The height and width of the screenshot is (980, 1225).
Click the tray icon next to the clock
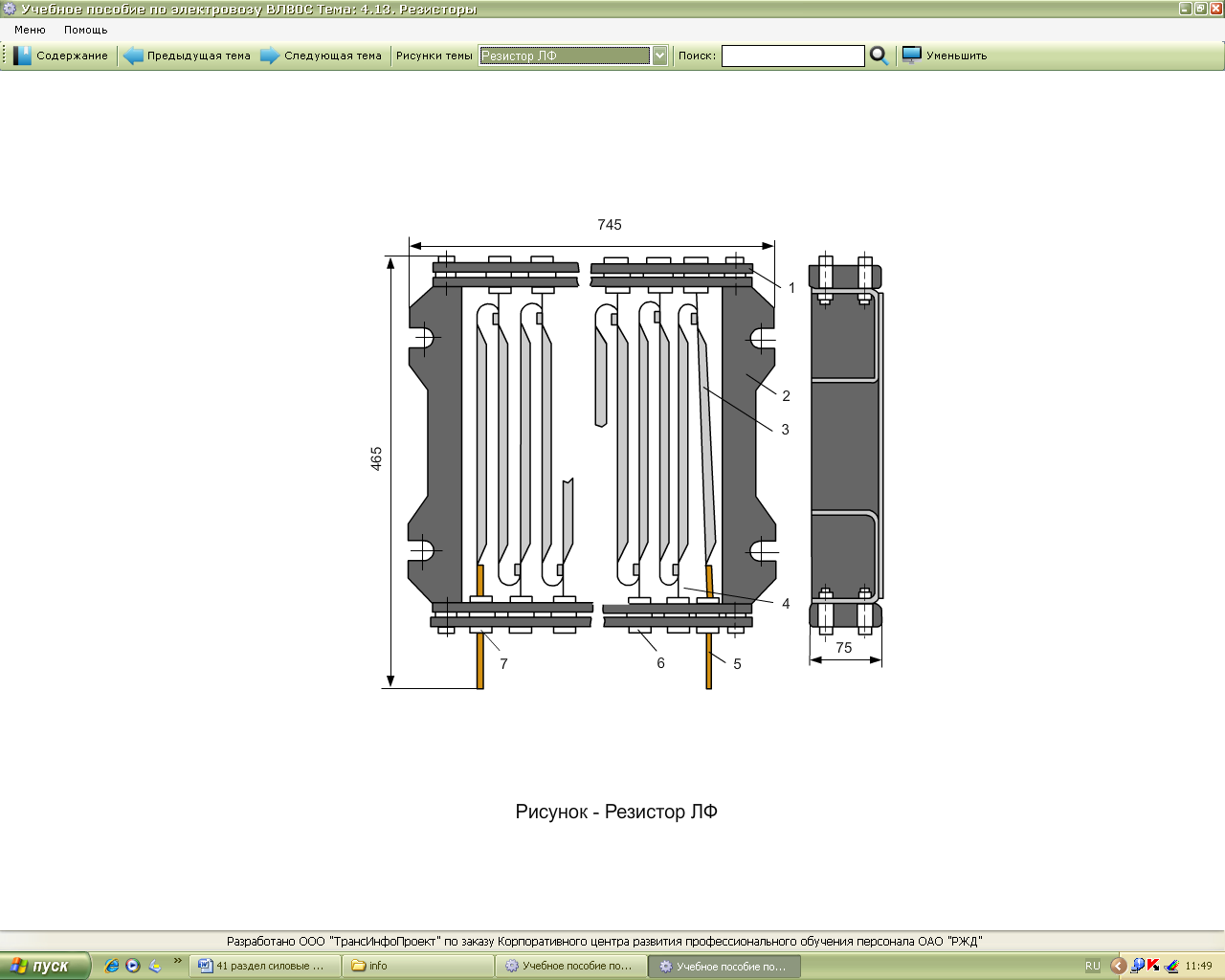(1170, 966)
